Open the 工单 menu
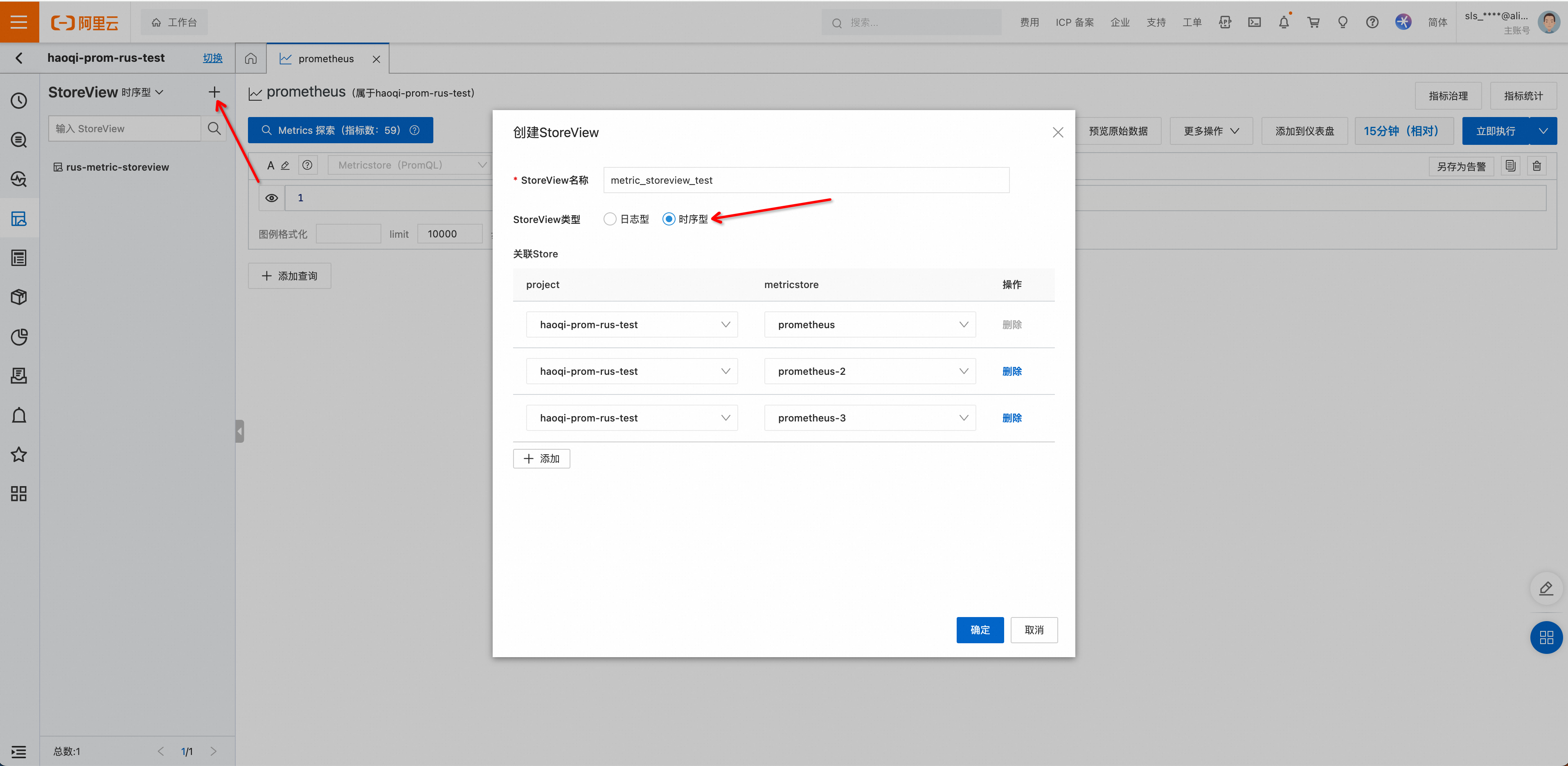The height and width of the screenshot is (766, 1568). pyautogui.click(x=1192, y=23)
